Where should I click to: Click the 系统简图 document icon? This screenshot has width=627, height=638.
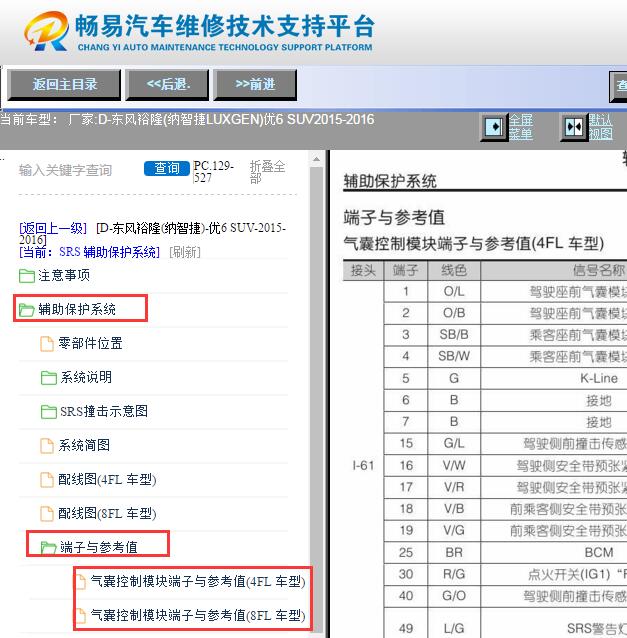click(x=47, y=446)
